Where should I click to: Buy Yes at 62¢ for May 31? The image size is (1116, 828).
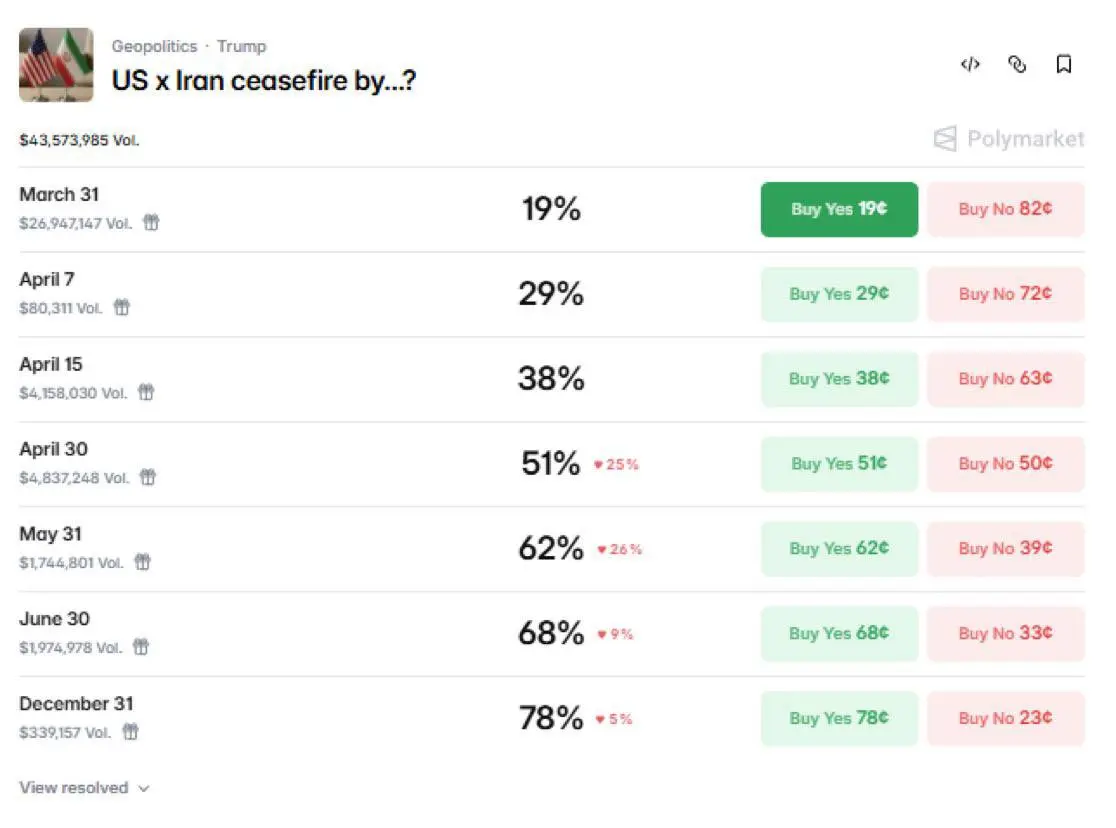point(839,549)
